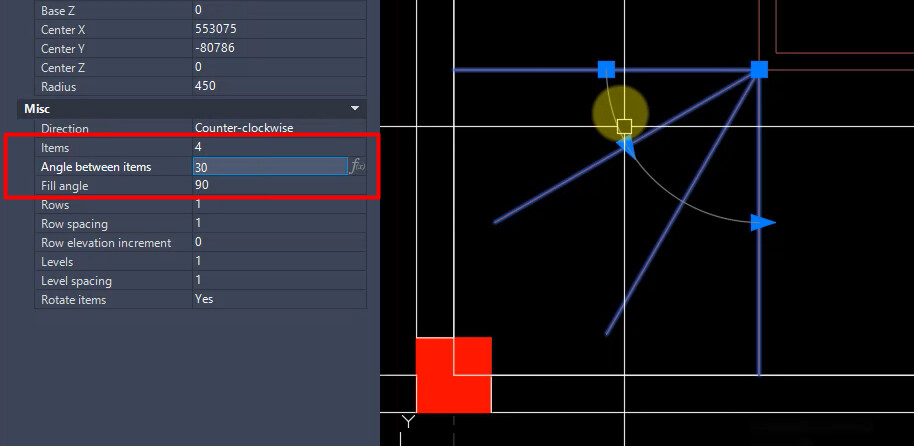The width and height of the screenshot is (914, 446).
Task: Click the red filled column square
Action: [x=454, y=374]
